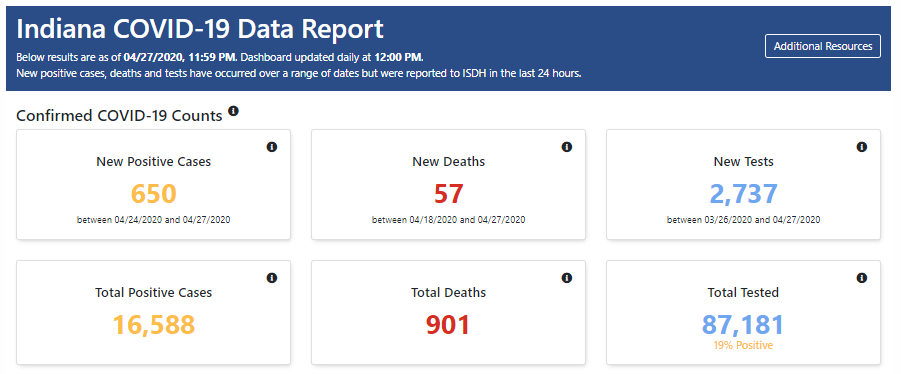Click the New Positive Cases label
The image size is (901, 374).
point(153,162)
